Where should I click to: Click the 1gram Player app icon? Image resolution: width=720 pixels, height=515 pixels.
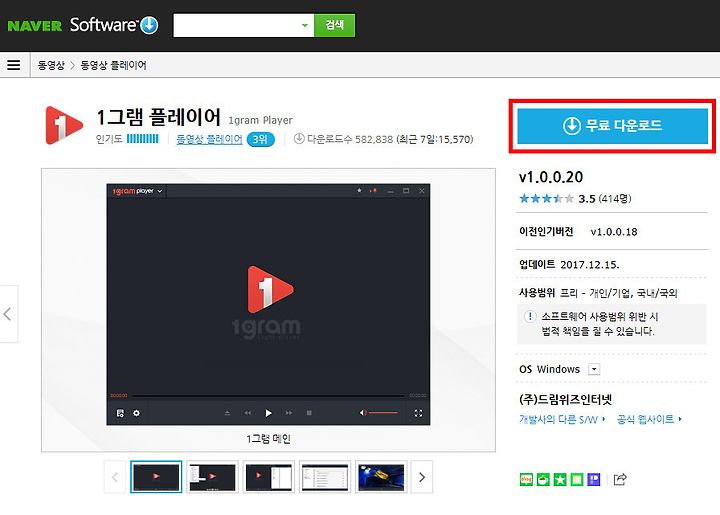click(64, 125)
